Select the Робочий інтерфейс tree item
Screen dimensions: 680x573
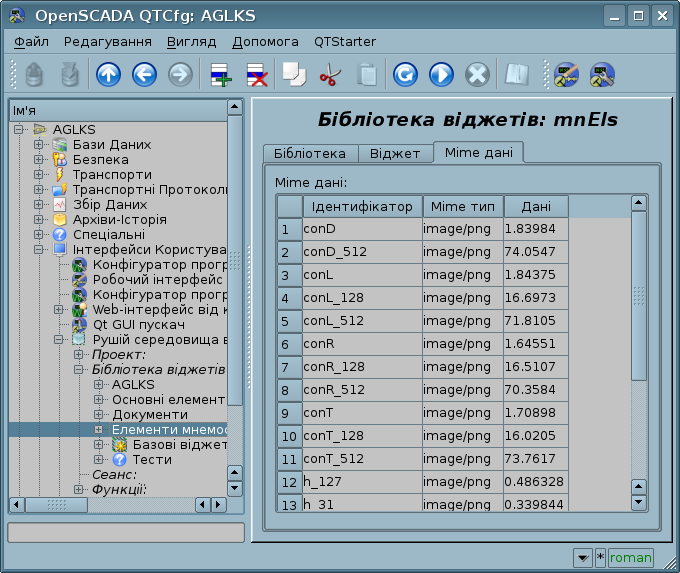[x=157, y=280]
